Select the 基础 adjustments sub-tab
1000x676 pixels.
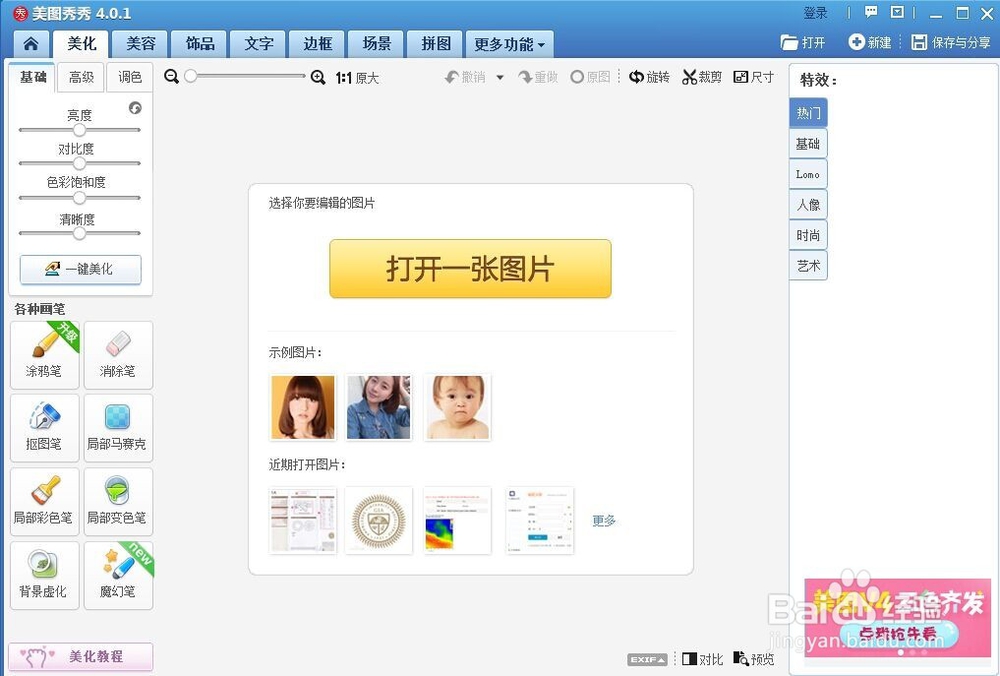coord(33,77)
